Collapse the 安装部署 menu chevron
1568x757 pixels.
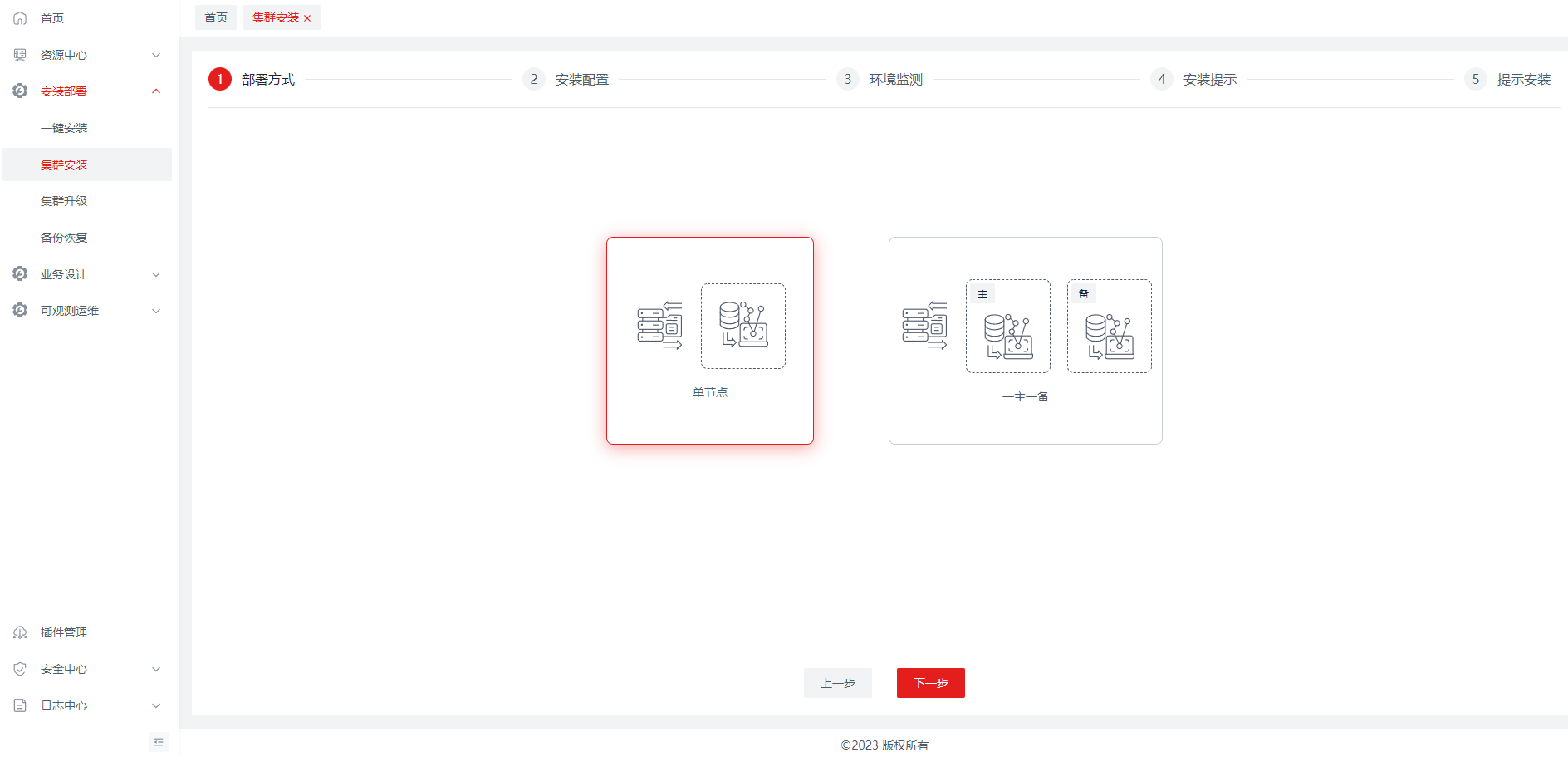pos(156,91)
